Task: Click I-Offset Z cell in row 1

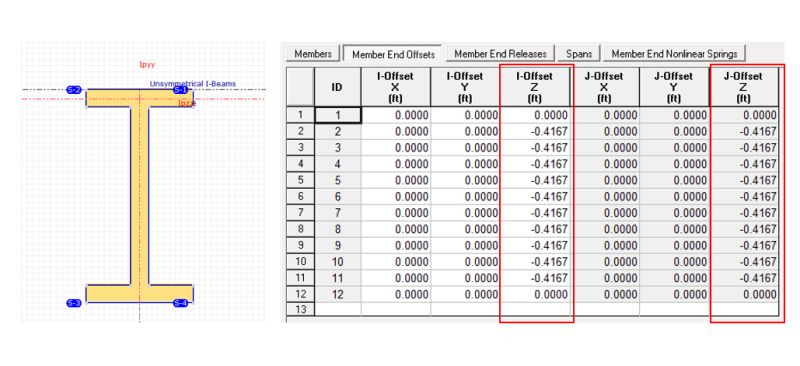Action: (535, 115)
